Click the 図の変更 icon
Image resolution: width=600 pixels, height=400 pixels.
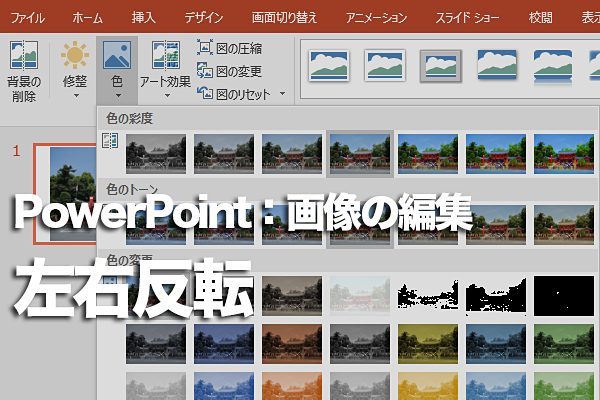[205, 71]
